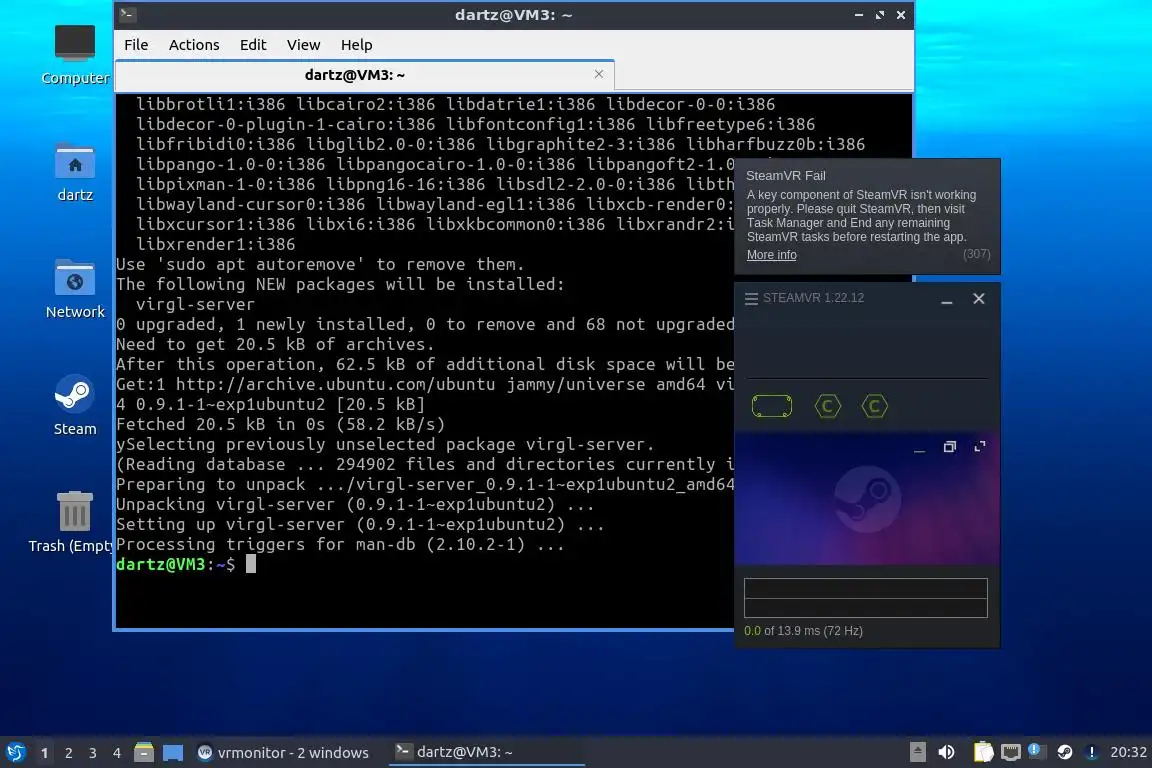Click the SteamVR frame timing graph

point(865,597)
